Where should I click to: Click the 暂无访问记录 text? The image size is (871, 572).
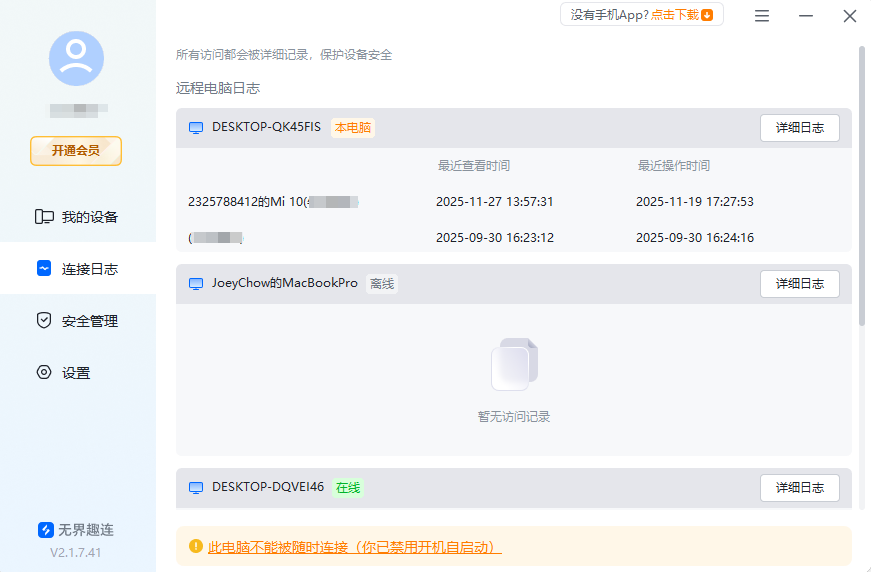514,417
